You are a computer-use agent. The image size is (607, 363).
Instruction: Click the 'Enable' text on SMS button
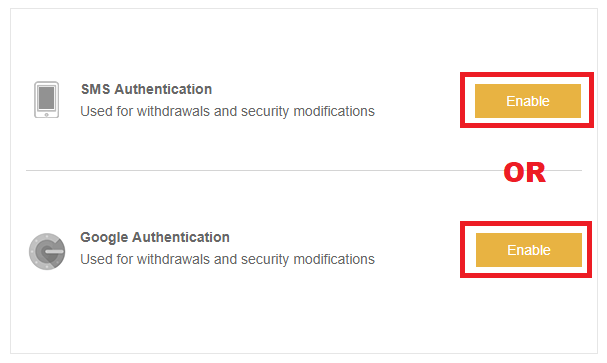(528, 101)
